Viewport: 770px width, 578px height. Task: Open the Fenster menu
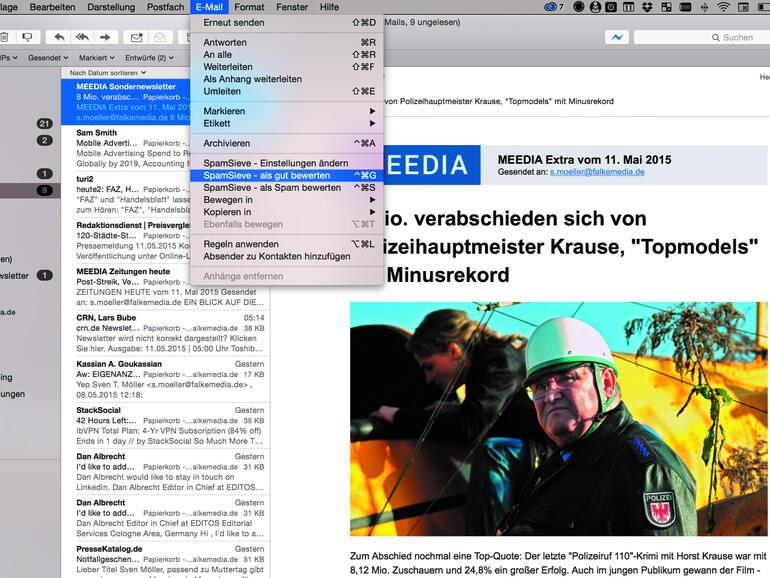point(292,7)
